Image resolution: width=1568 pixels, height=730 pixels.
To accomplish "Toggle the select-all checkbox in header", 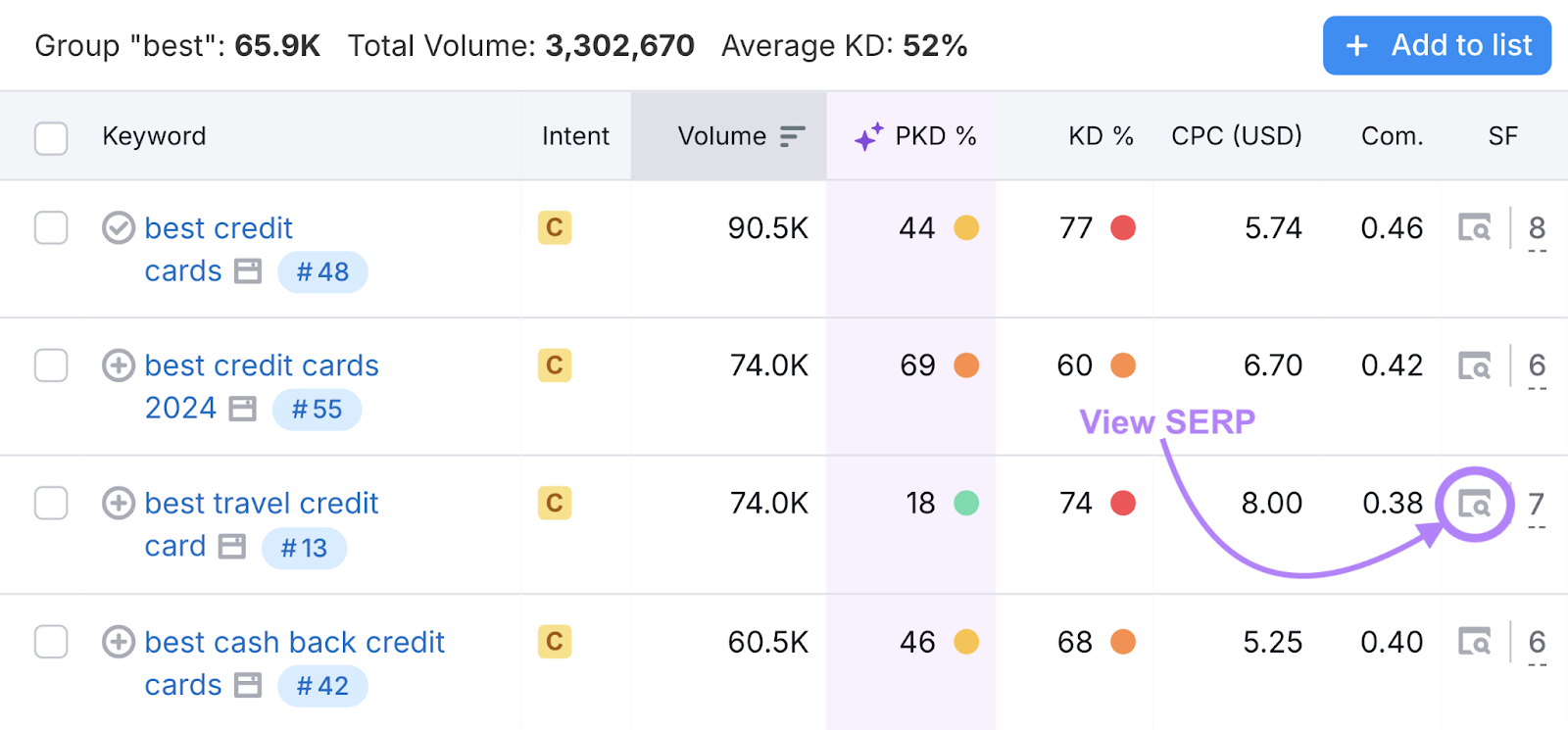I will pos(51,137).
